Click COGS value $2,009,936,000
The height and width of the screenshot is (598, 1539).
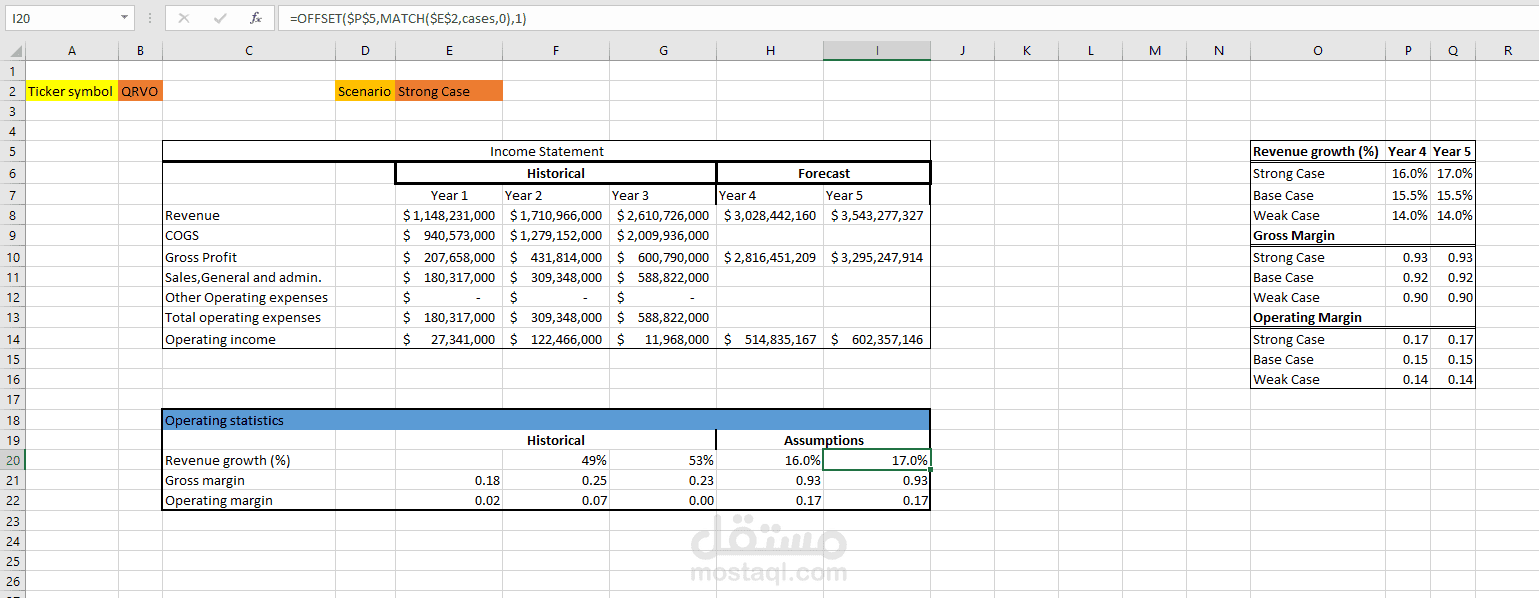tap(663, 235)
